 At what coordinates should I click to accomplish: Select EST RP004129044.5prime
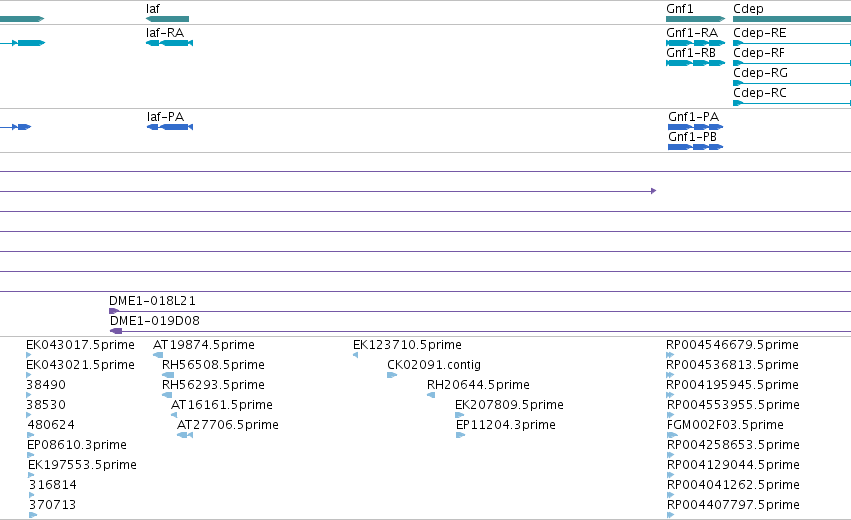click(733, 466)
